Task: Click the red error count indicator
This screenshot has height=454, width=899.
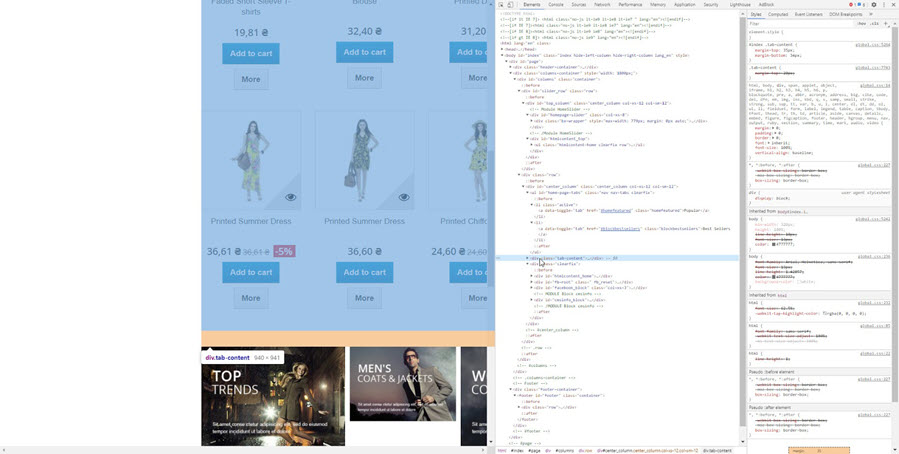Action: tap(853, 5)
